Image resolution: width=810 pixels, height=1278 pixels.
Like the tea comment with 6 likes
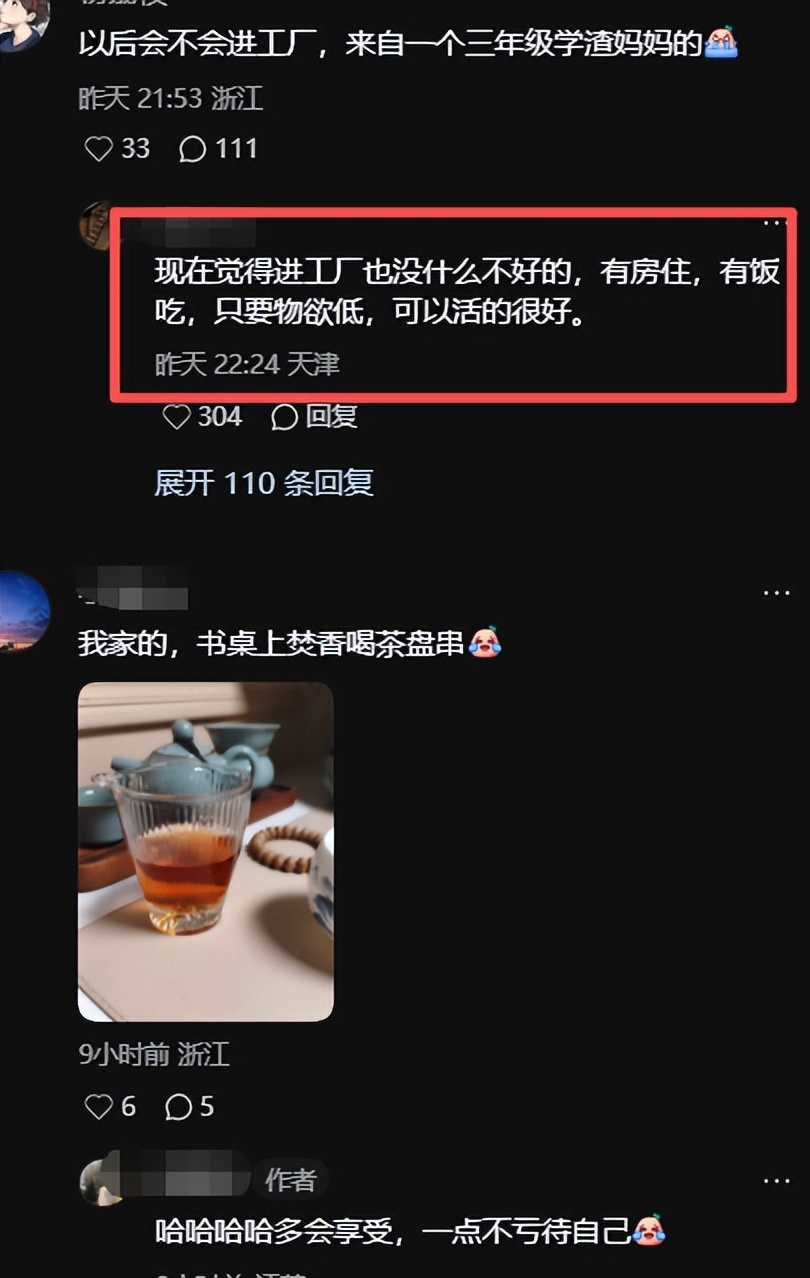pyautogui.click(x=110, y=1107)
